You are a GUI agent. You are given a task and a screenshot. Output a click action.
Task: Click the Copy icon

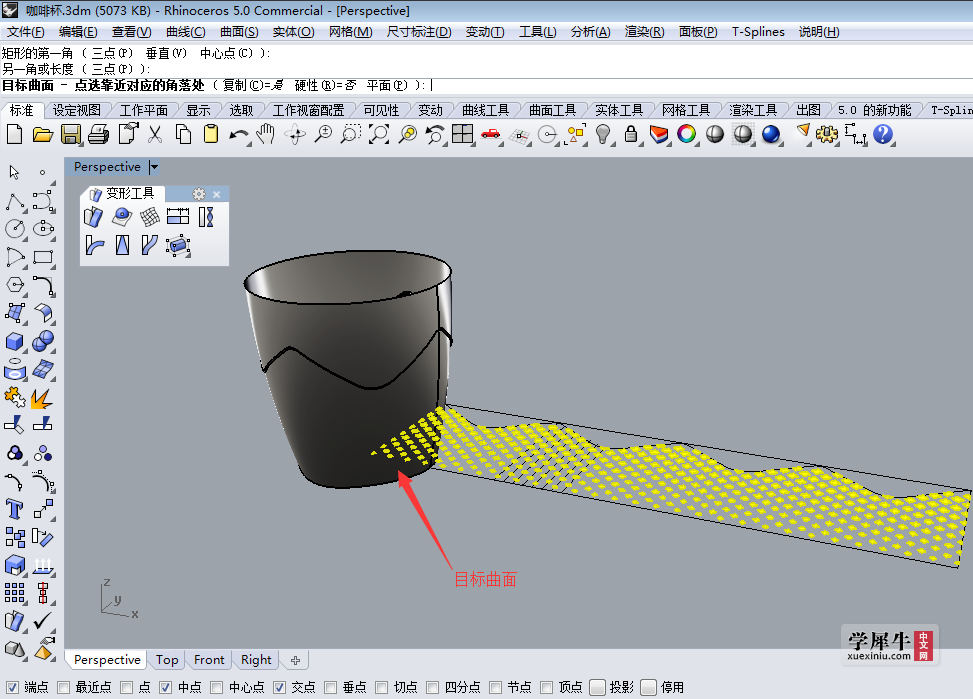[x=183, y=134]
